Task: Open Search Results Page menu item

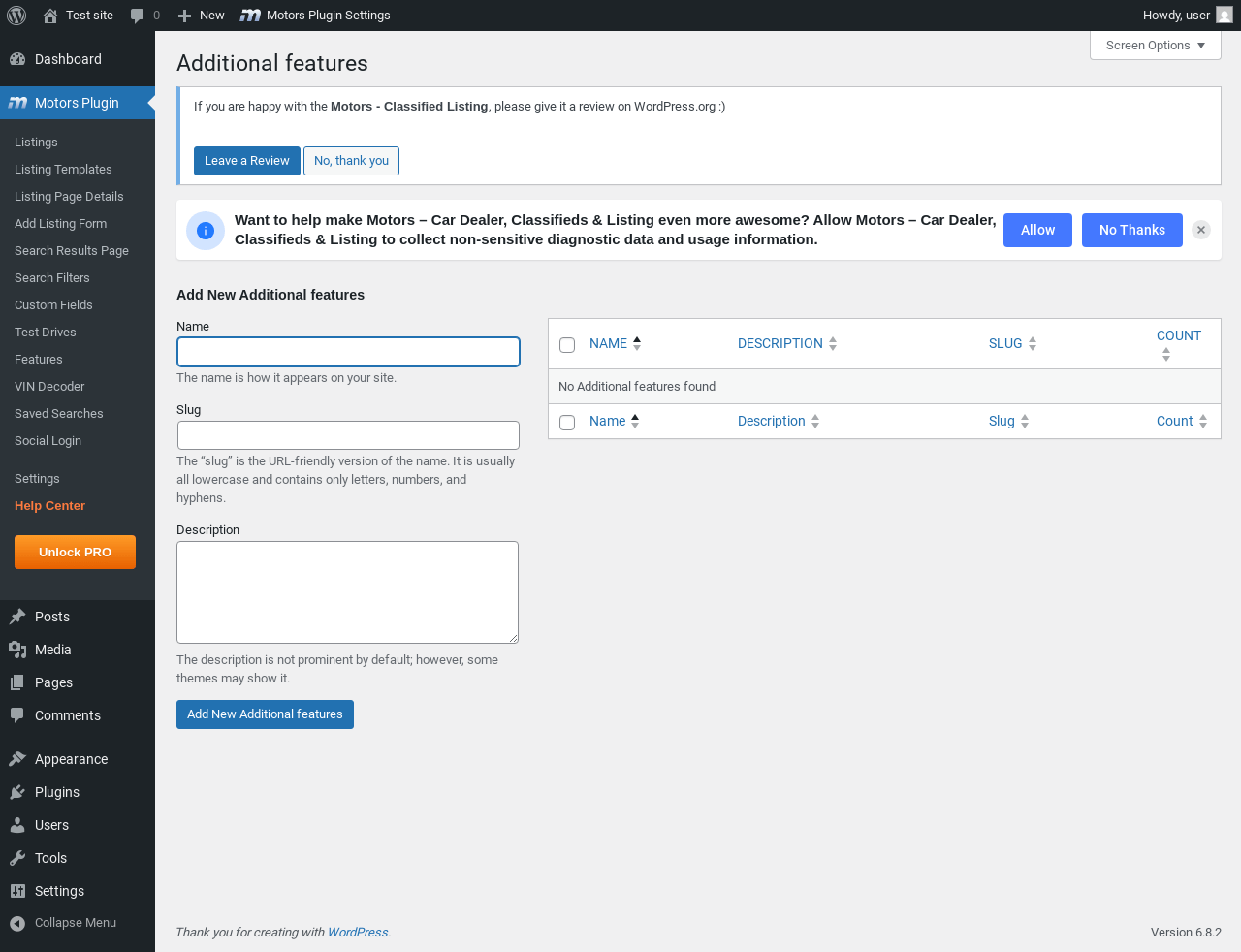Action: pos(72,251)
